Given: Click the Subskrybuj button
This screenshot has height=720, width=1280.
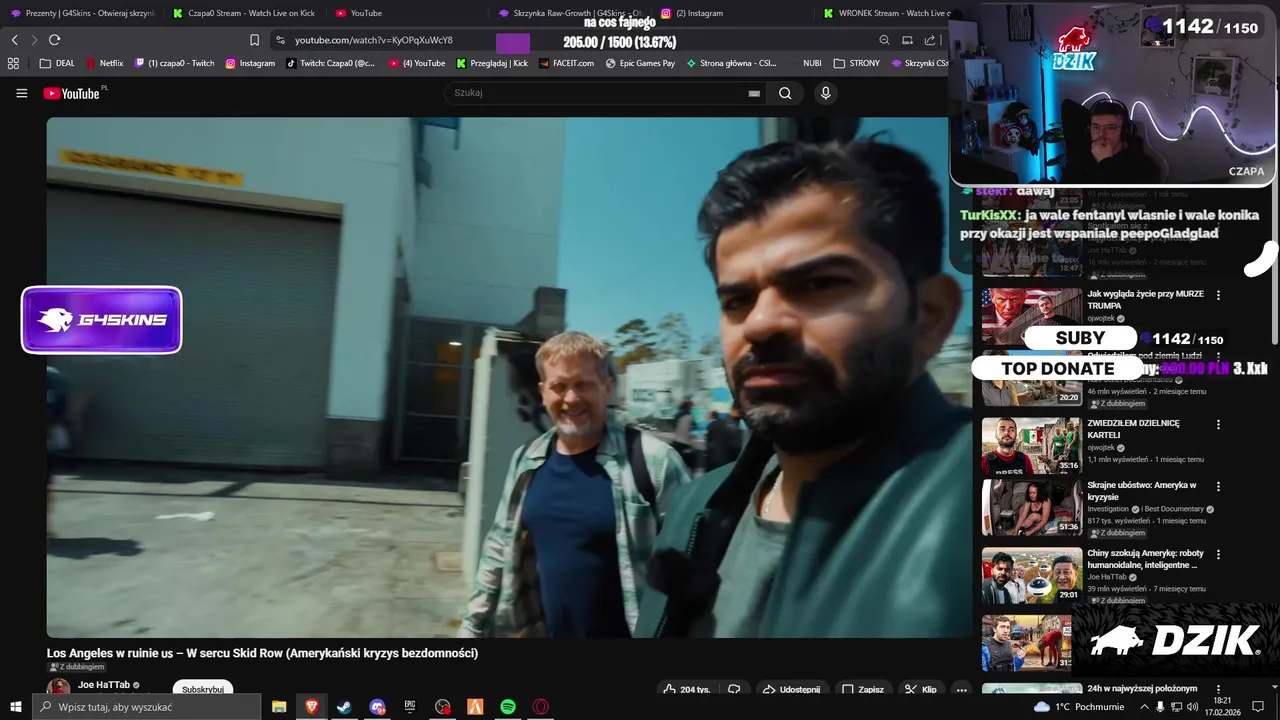Looking at the screenshot, I should pos(203,689).
